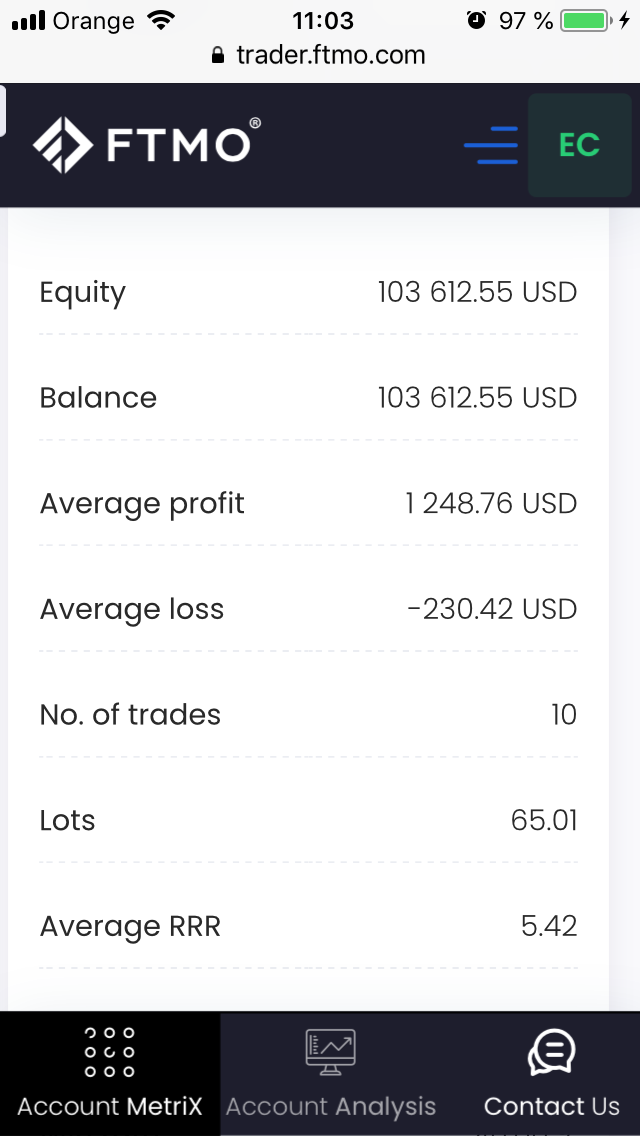
Task: Tap the Contact Us chat icon
Action: click(551, 1052)
